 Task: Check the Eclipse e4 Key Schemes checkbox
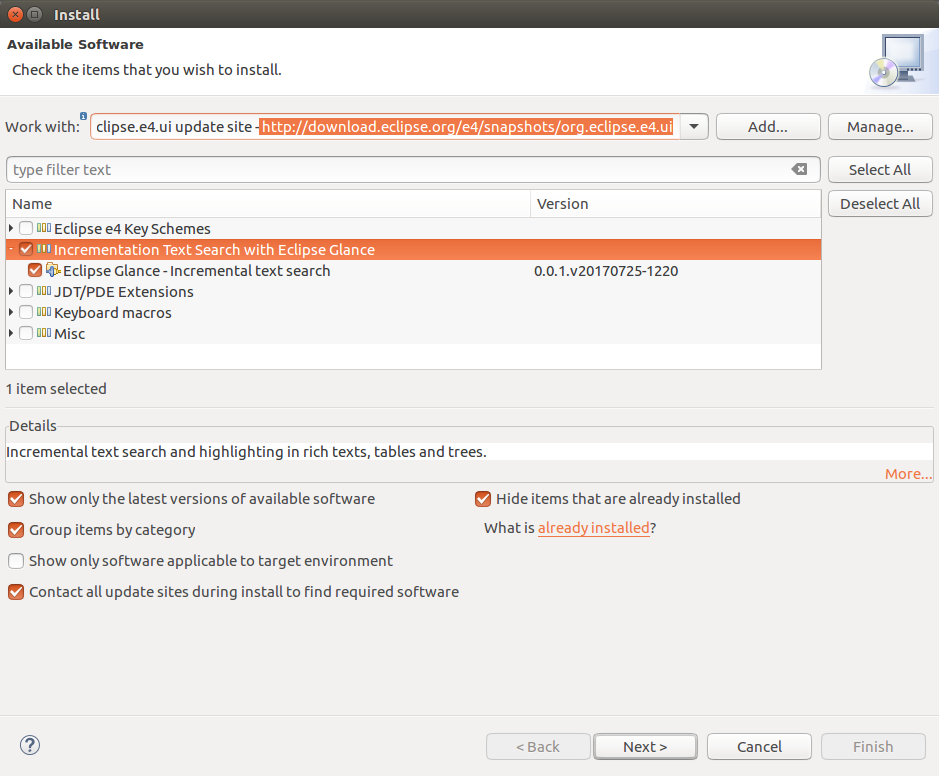click(26, 228)
